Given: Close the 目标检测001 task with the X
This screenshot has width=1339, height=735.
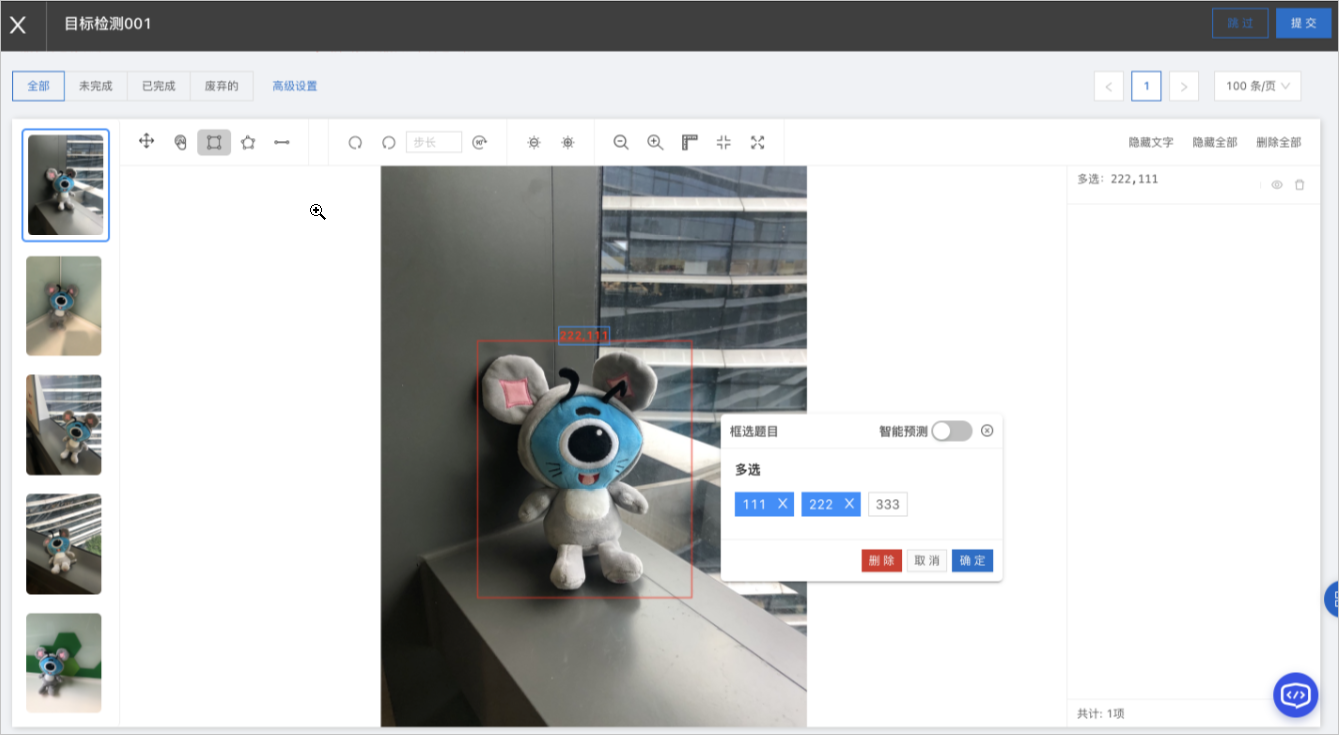Looking at the screenshot, I should click(18, 25).
